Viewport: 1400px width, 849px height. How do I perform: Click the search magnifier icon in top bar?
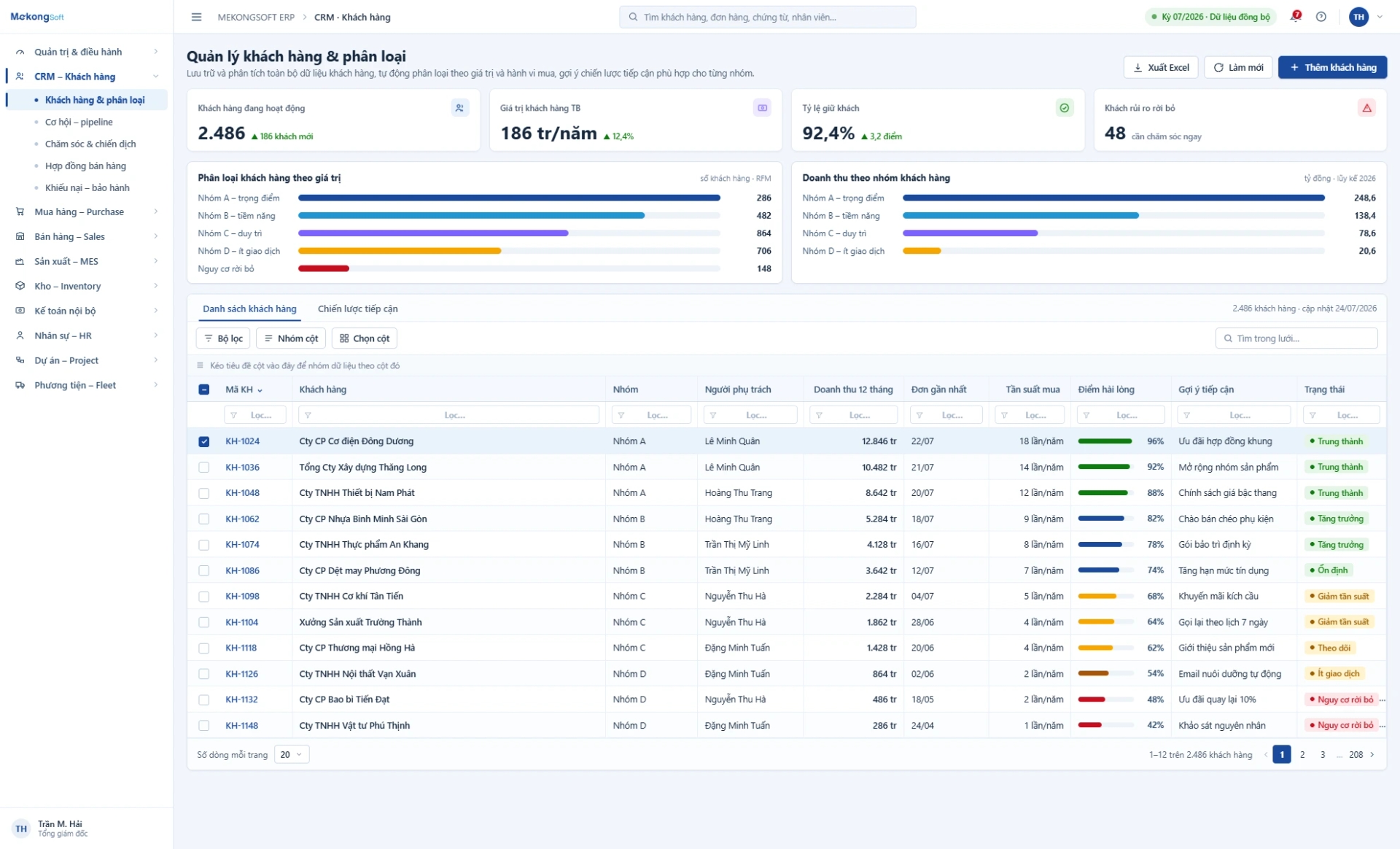tap(633, 17)
